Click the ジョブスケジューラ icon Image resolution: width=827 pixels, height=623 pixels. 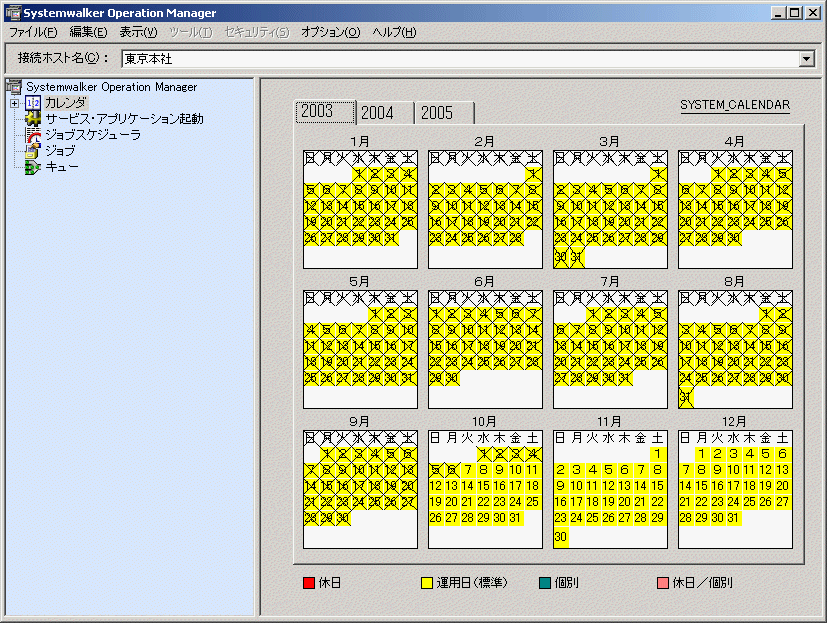point(33,135)
